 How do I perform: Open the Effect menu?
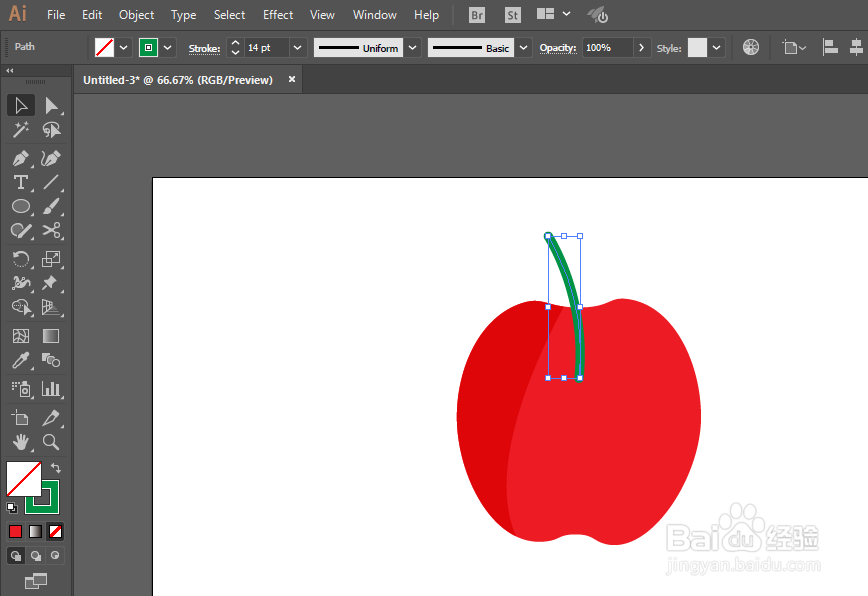278,15
